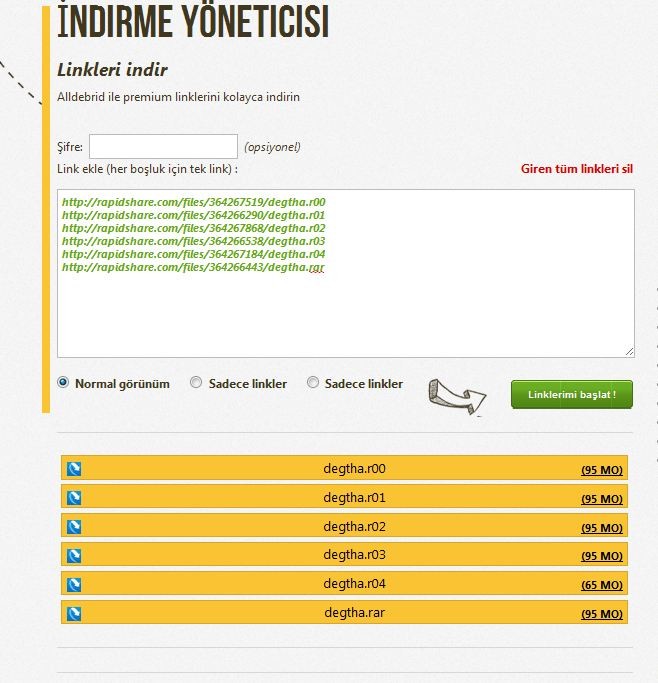Click the (95 MO) size of degtha.rar

pyautogui.click(x=602, y=614)
